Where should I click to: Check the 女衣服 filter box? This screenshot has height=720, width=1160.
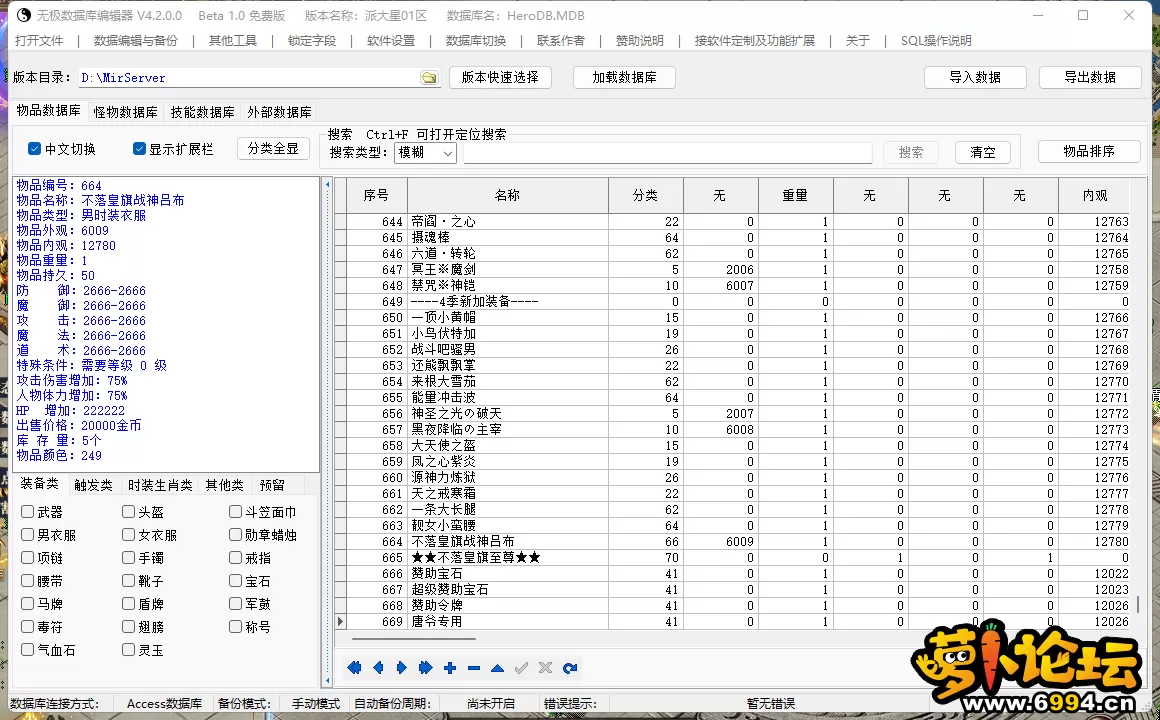click(128, 534)
